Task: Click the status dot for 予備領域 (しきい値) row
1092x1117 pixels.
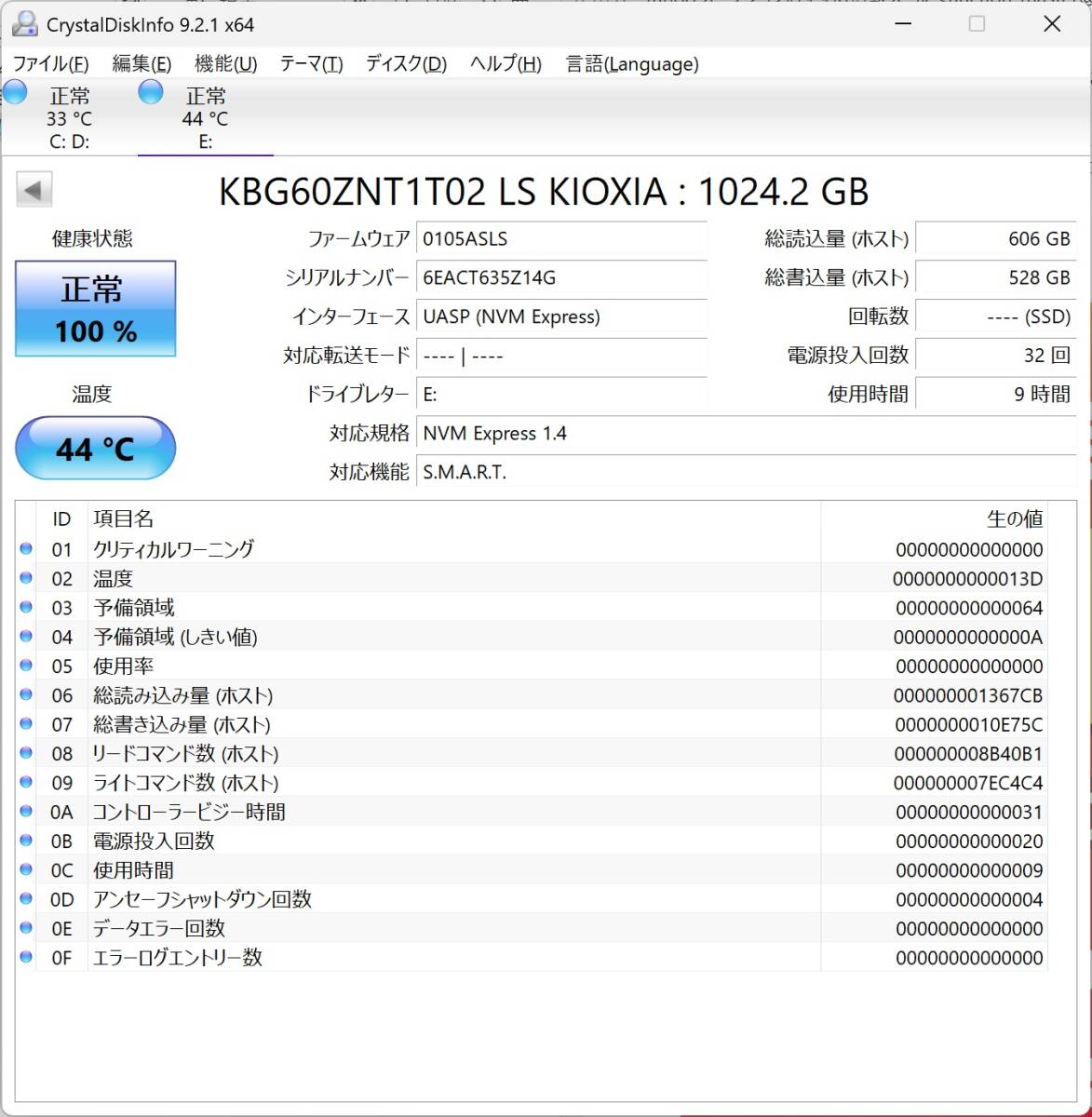Action: coord(26,637)
